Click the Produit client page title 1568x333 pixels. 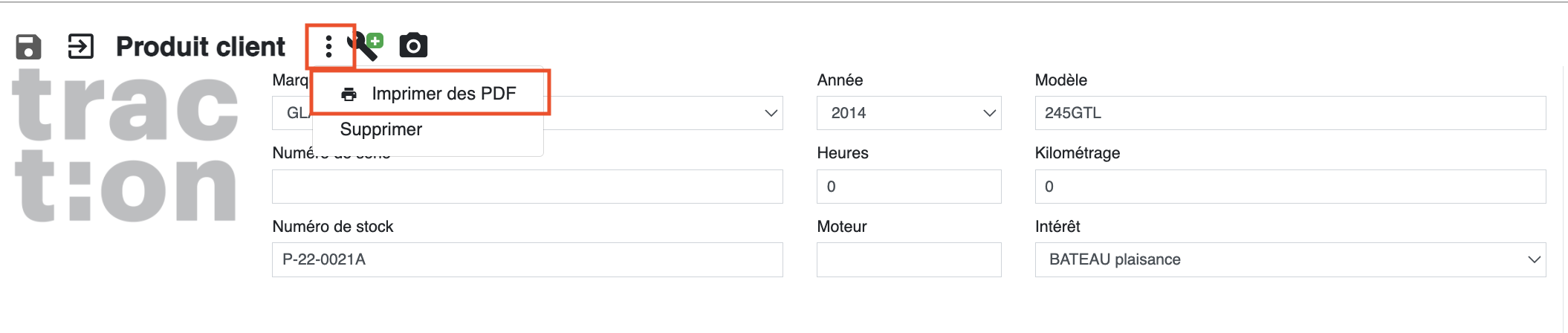pyautogui.click(x=201, y=46)
